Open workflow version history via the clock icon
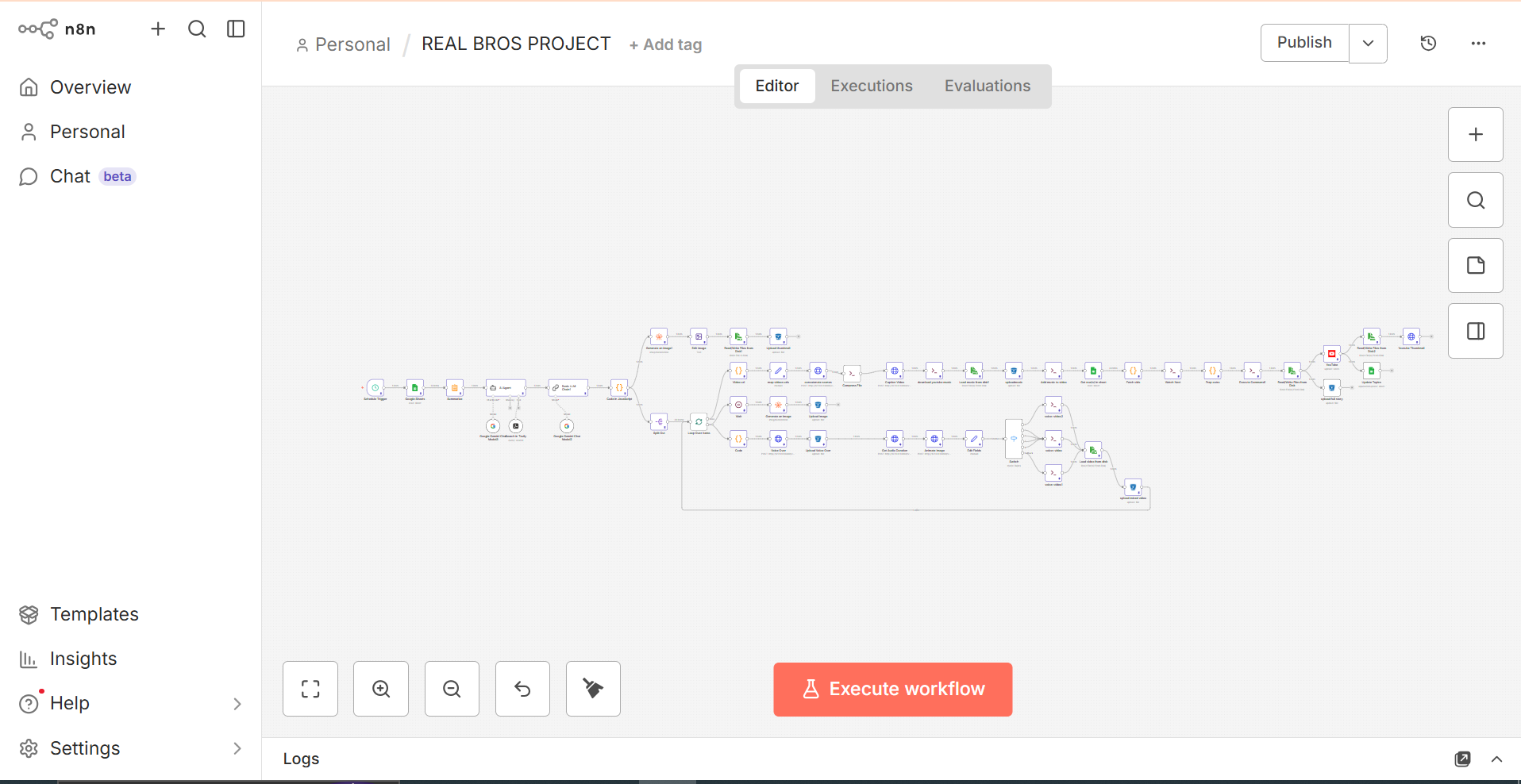 pos(1429,44)
